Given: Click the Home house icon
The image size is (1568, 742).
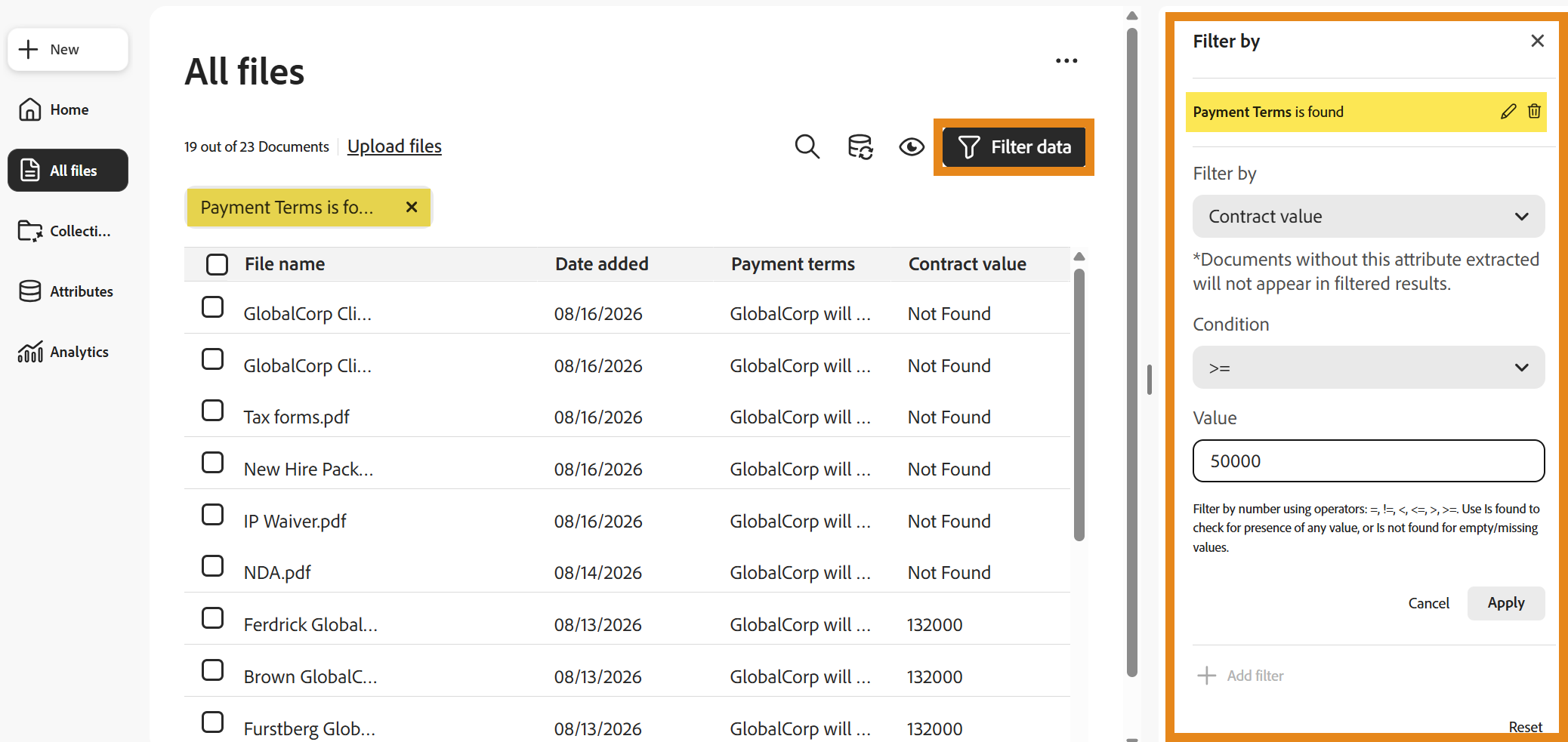Looking at the screenshot, I should point(30,109).
